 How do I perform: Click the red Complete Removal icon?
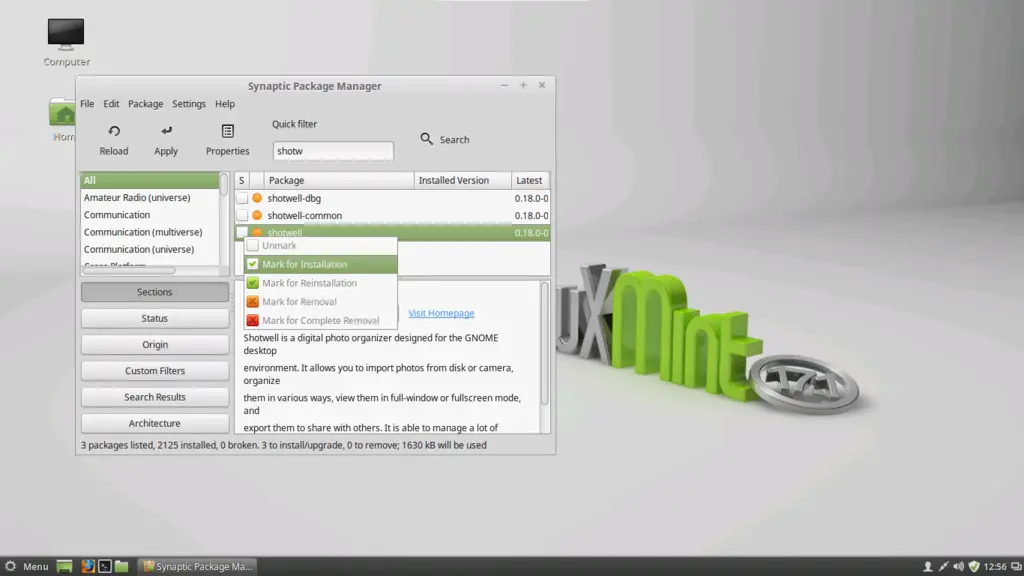(253, 321)
